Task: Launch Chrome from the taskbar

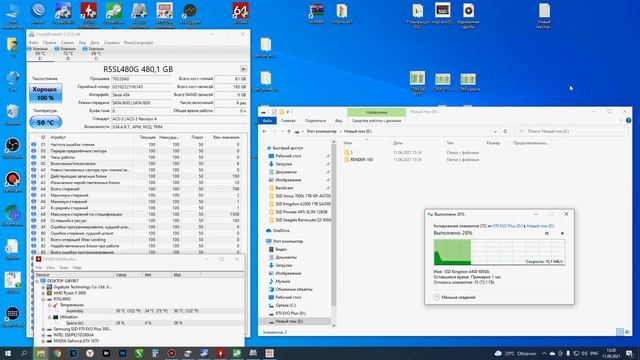Action: click(57, 353)
